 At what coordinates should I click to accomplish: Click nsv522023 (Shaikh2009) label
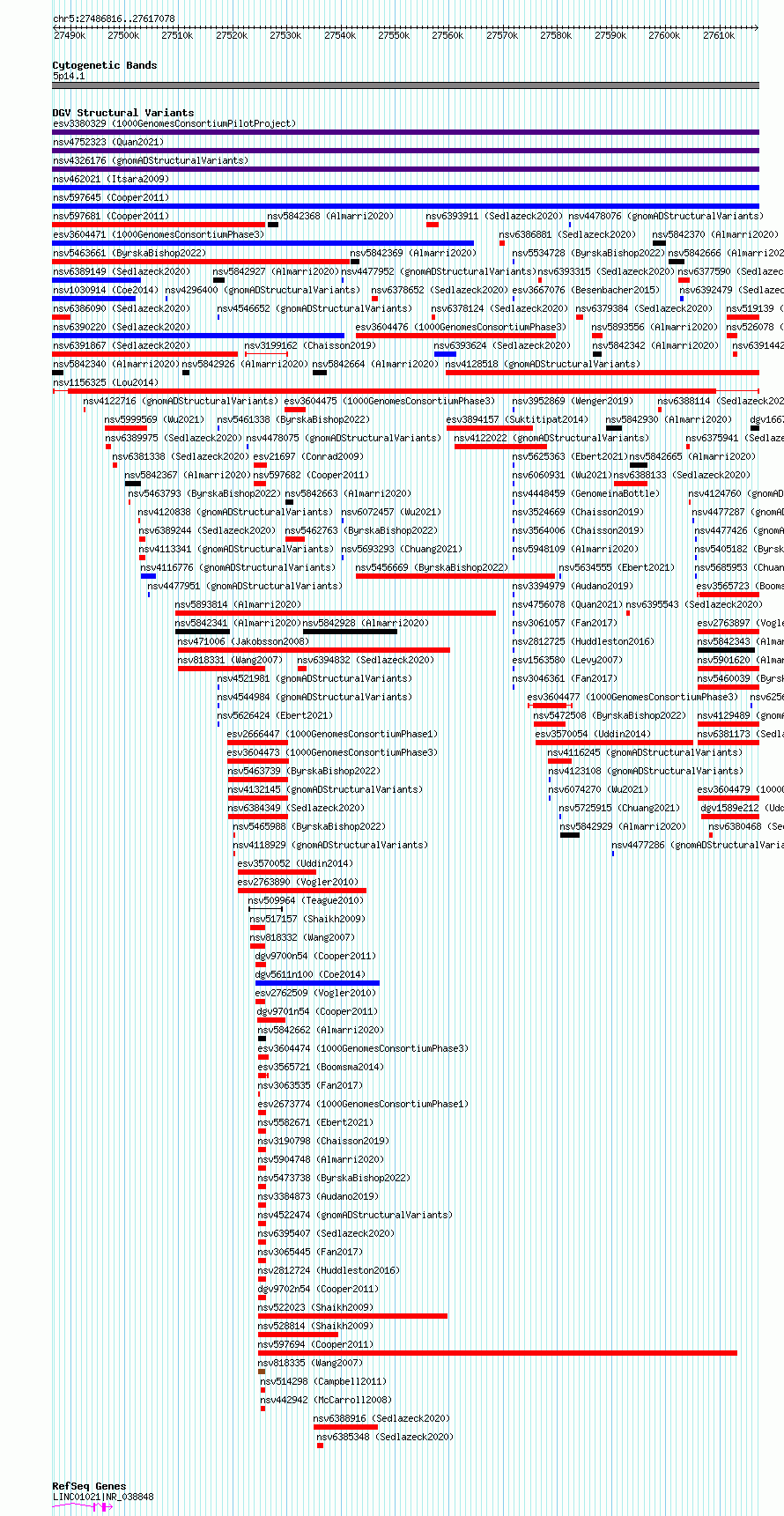pos(316,1307)
